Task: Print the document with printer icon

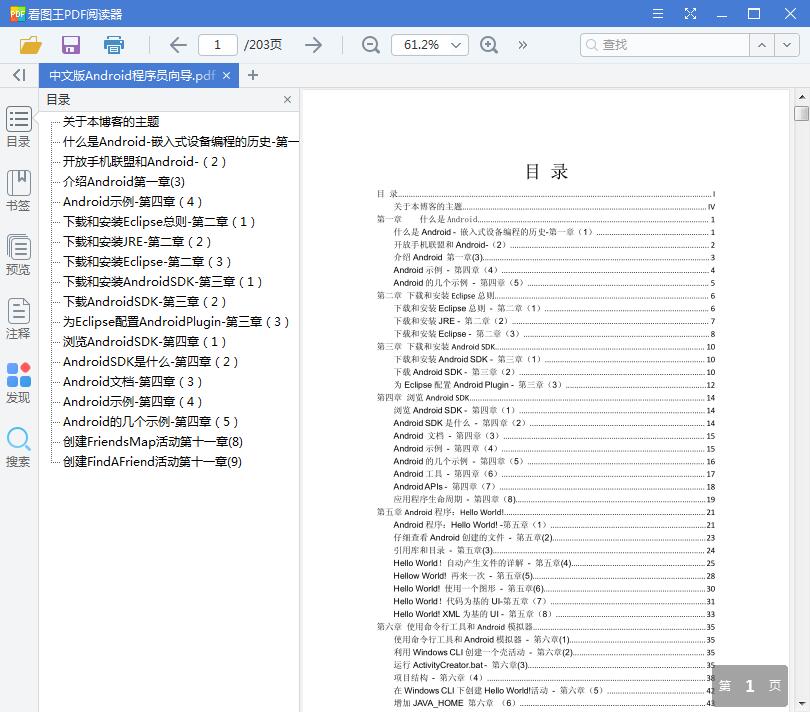Action: pyautogui.click(x=113, y=45)
